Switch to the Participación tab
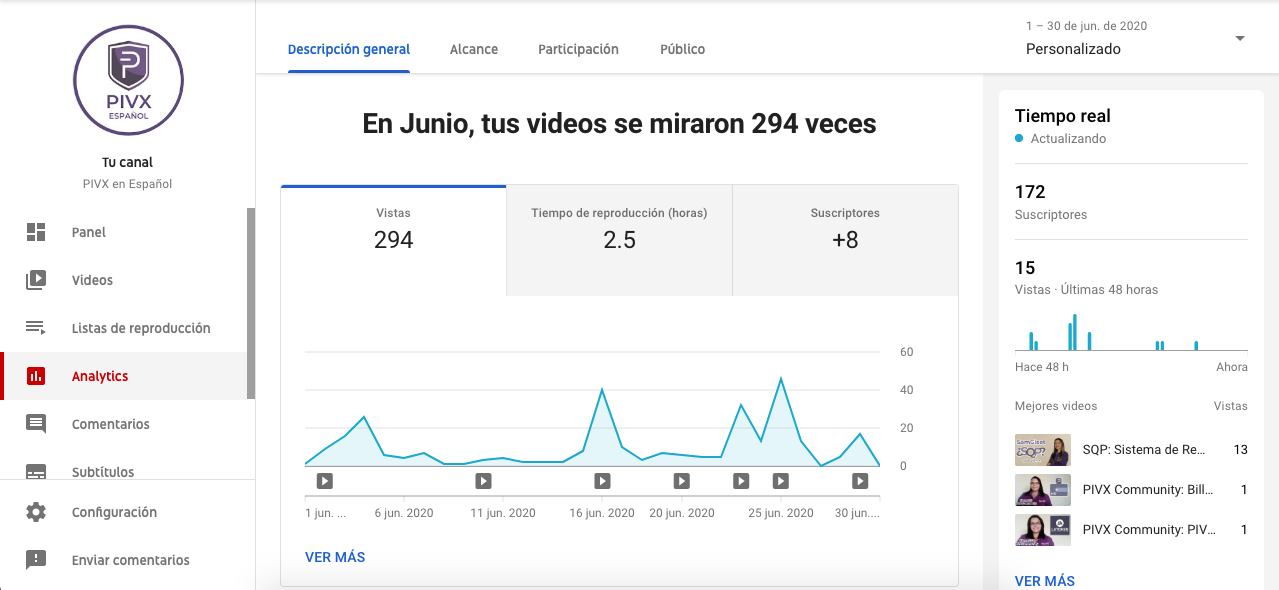 [x=578, y=49]
